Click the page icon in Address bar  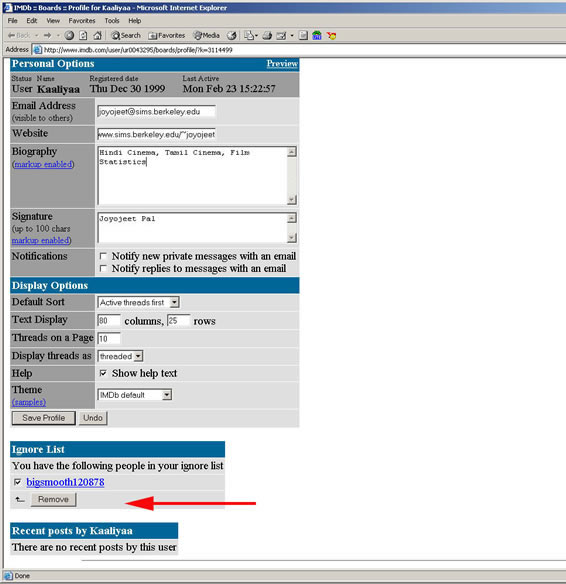[x=37, y=50]
